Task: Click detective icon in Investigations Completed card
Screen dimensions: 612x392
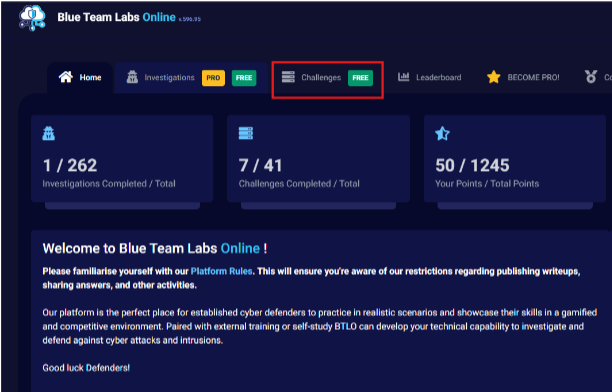Action: point(48,134)
